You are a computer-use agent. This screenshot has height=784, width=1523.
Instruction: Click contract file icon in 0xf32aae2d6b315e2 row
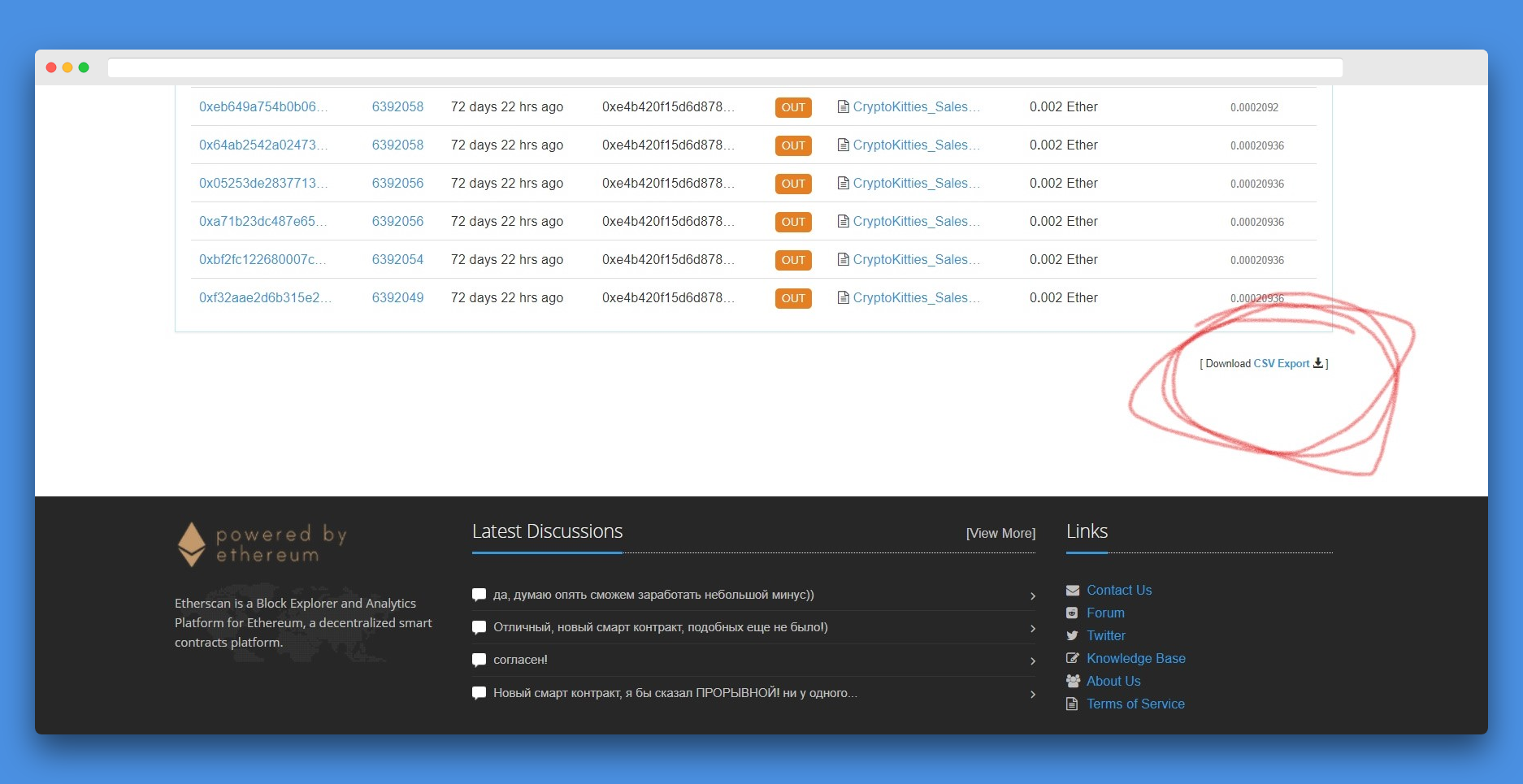tap(844, 297)
